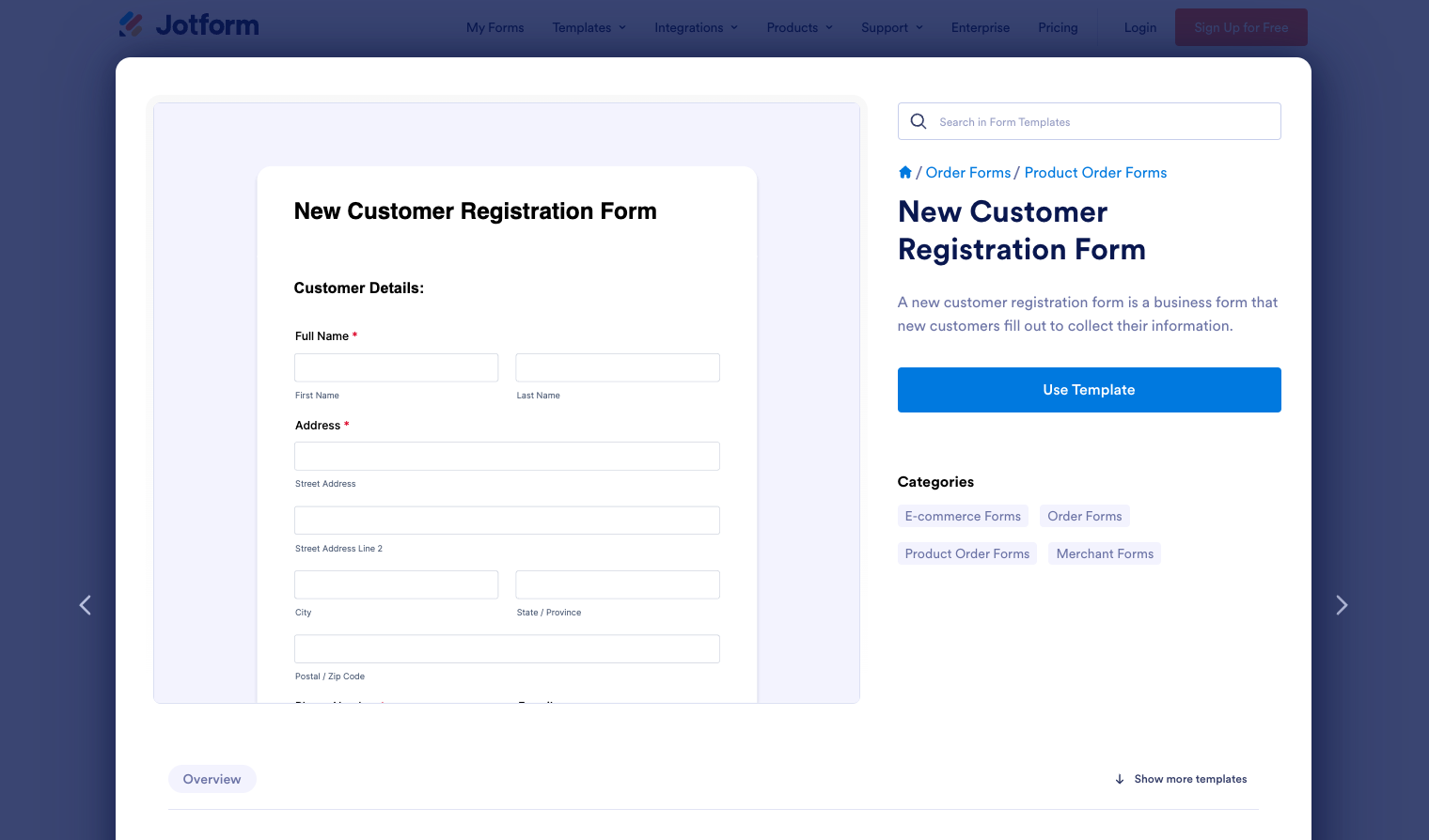This screenshot has height=840, width=1429.
Task: Open My Forms in the navigation bar
Action: pos(495,28)
